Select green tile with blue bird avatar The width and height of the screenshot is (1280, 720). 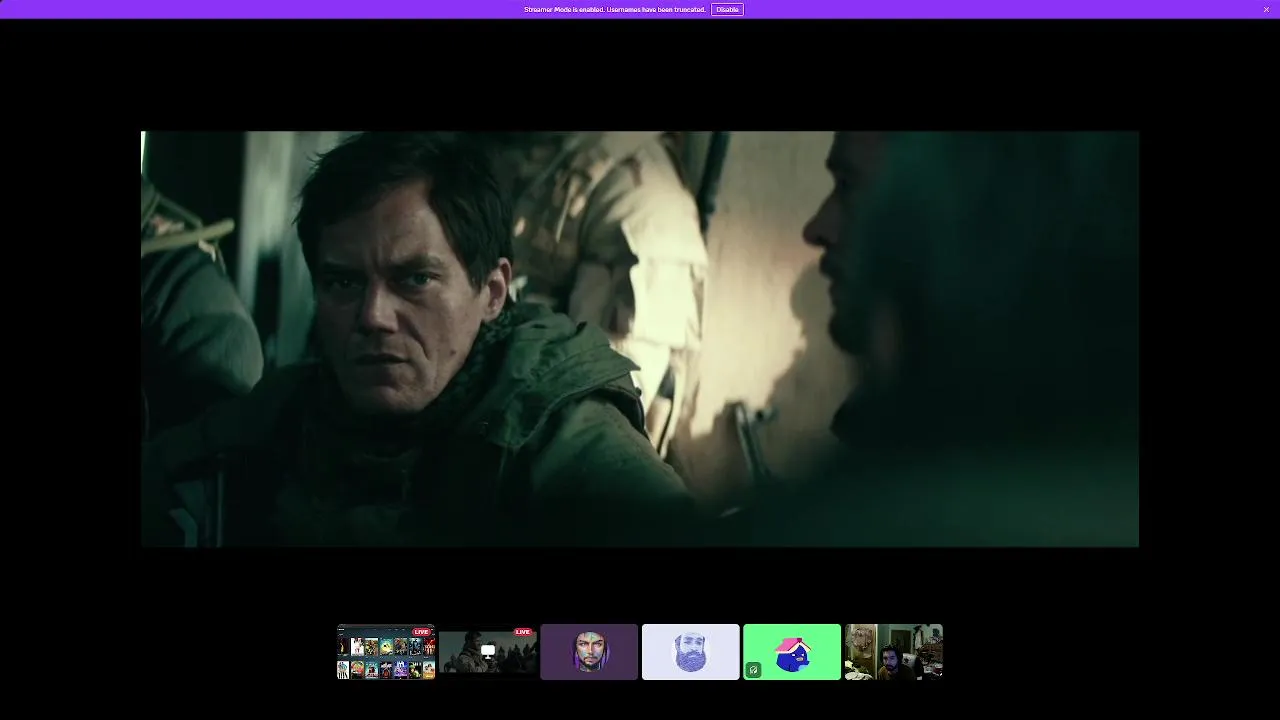point(792,652)
